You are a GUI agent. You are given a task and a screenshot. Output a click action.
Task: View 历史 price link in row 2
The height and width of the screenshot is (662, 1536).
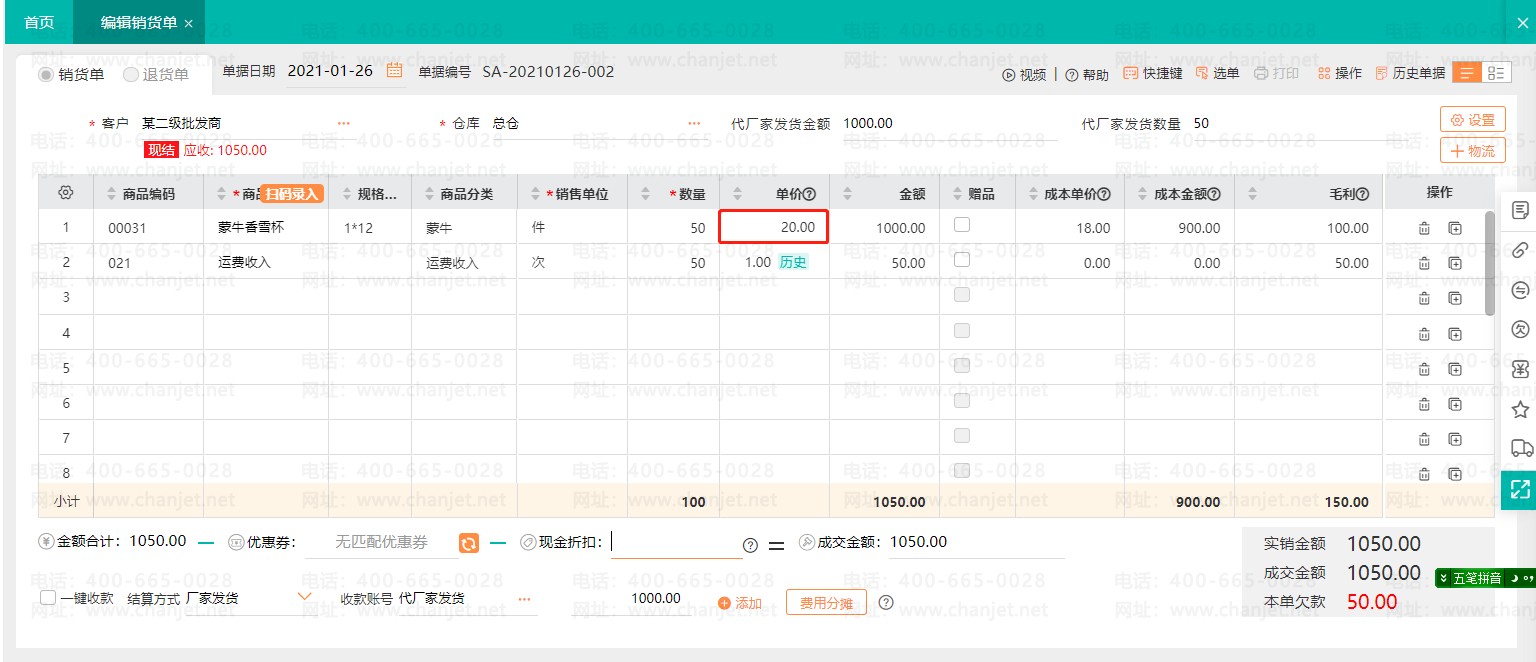click(x=792, y=263)
